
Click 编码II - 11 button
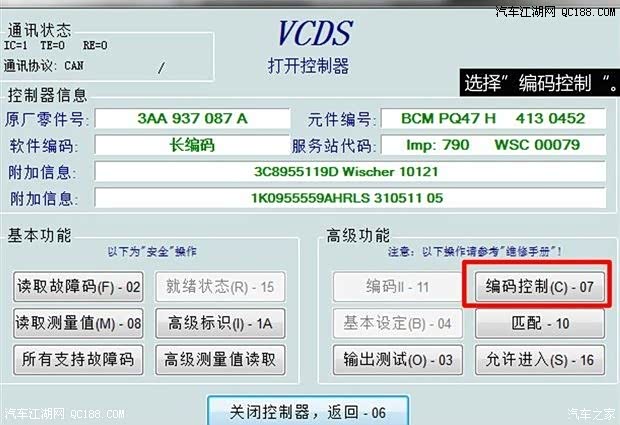point(398,287)
